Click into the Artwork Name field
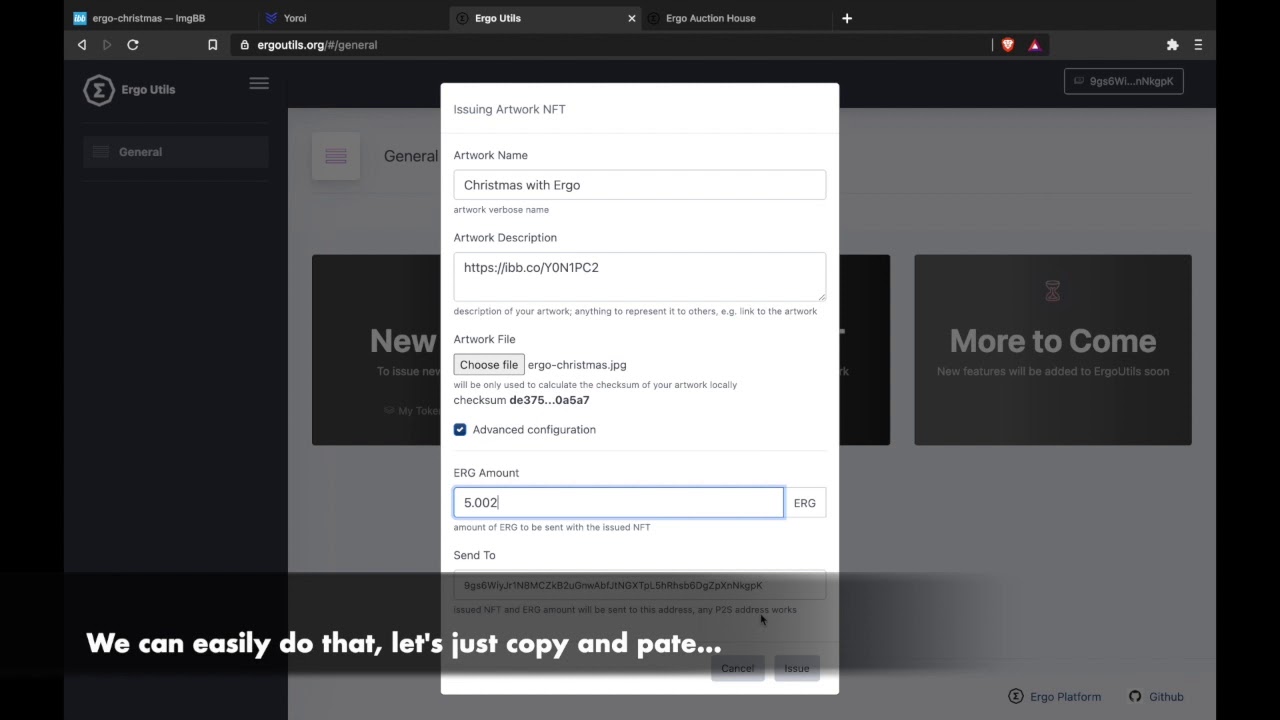The height and width of the screenshot is (720, 1280). click(639, 185)
